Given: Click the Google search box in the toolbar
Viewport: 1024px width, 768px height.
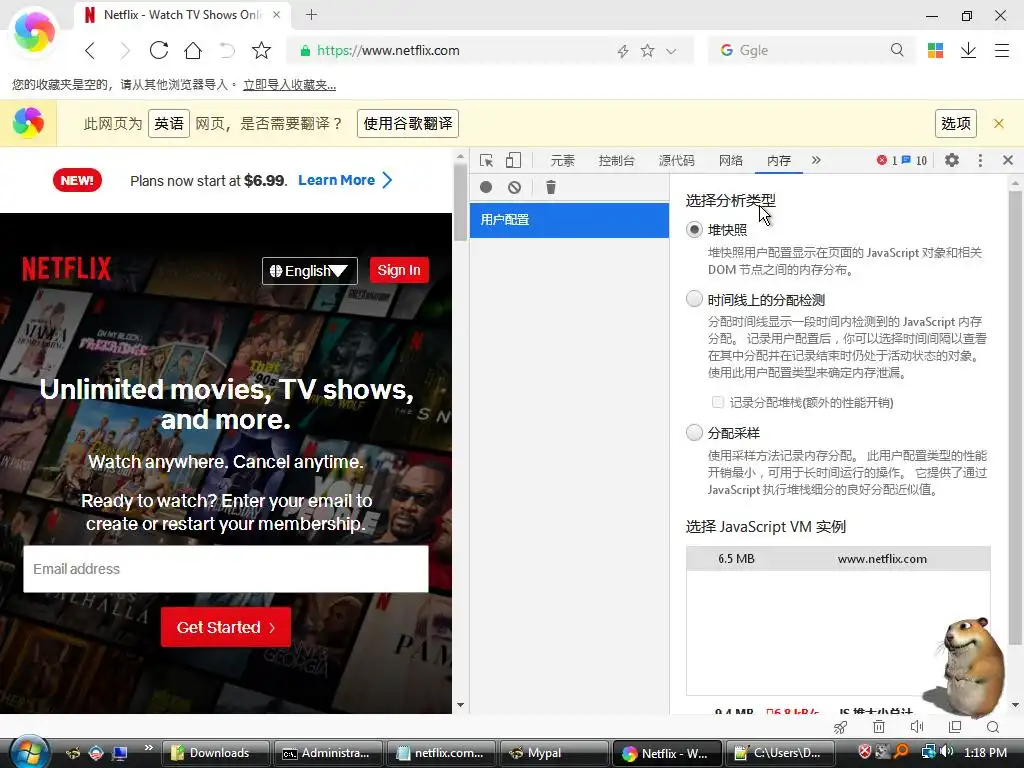Looking at the screenshot, I should [810, 50].
